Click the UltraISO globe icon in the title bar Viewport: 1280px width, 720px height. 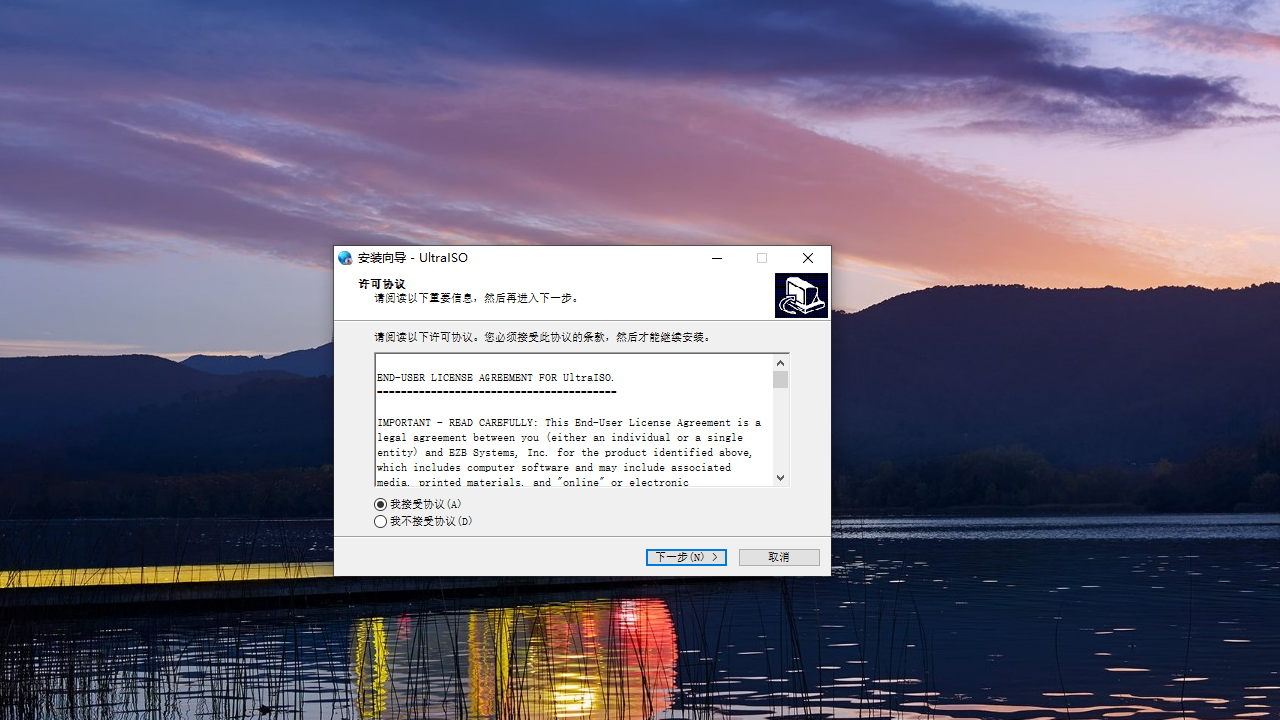(x=345, y=258)
